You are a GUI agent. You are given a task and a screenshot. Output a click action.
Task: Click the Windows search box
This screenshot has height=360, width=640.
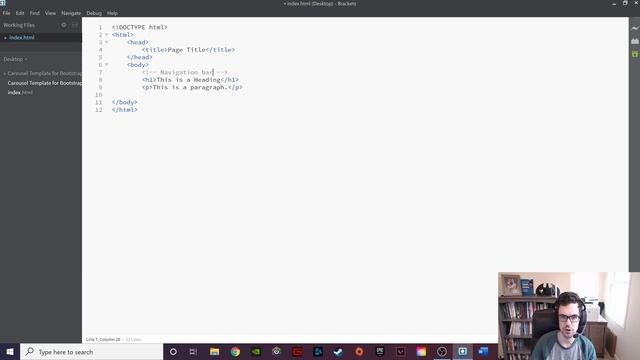click(x=91, y=352)
